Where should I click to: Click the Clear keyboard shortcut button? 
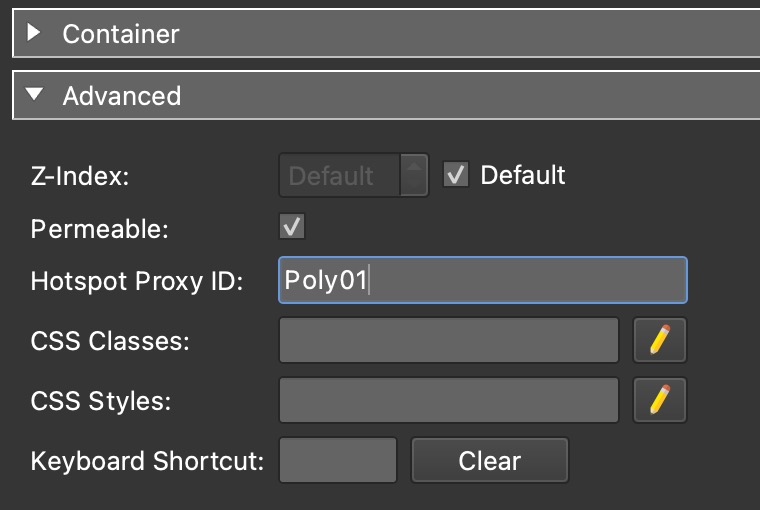(489, 461)
